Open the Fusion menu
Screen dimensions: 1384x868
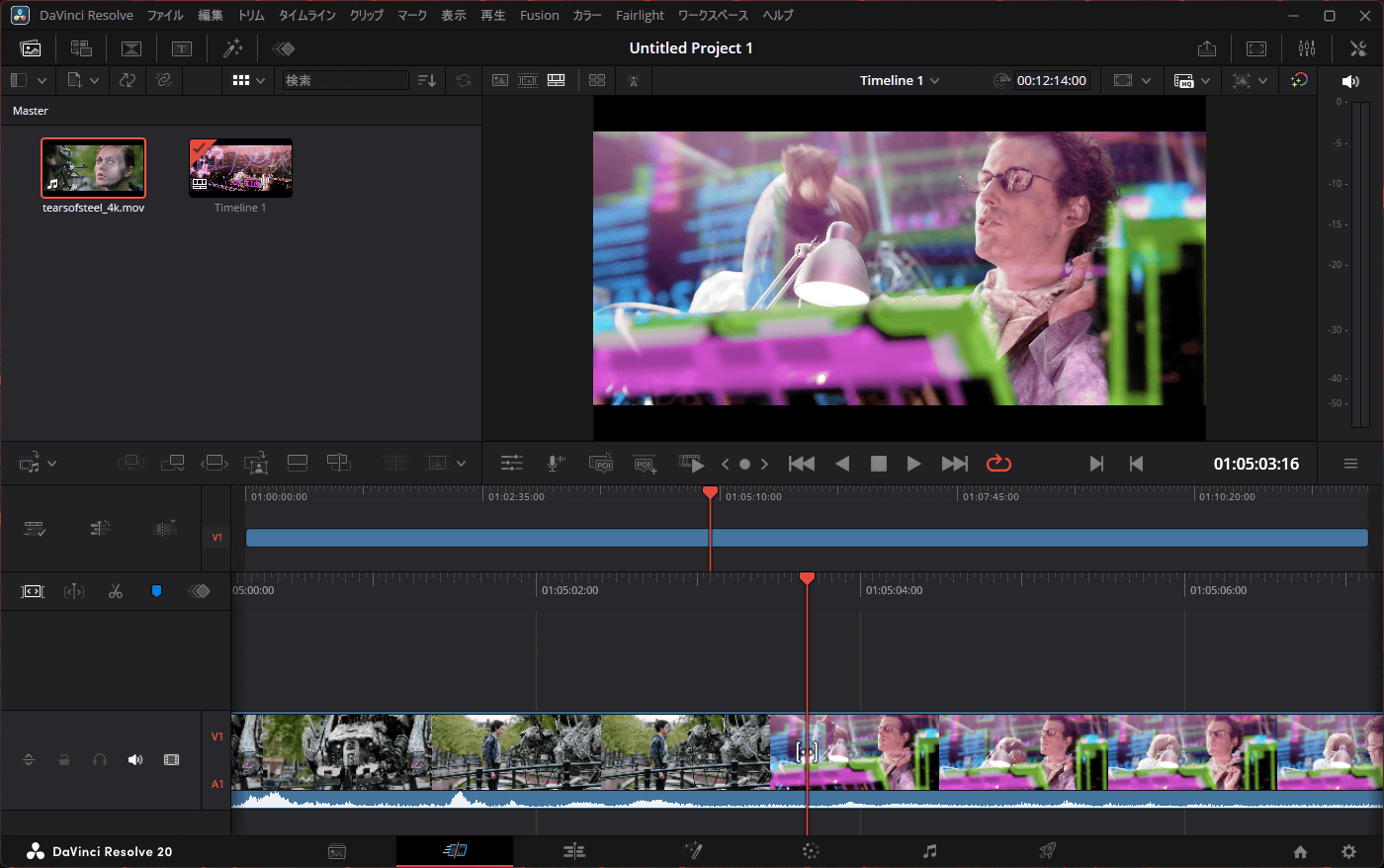539,15
